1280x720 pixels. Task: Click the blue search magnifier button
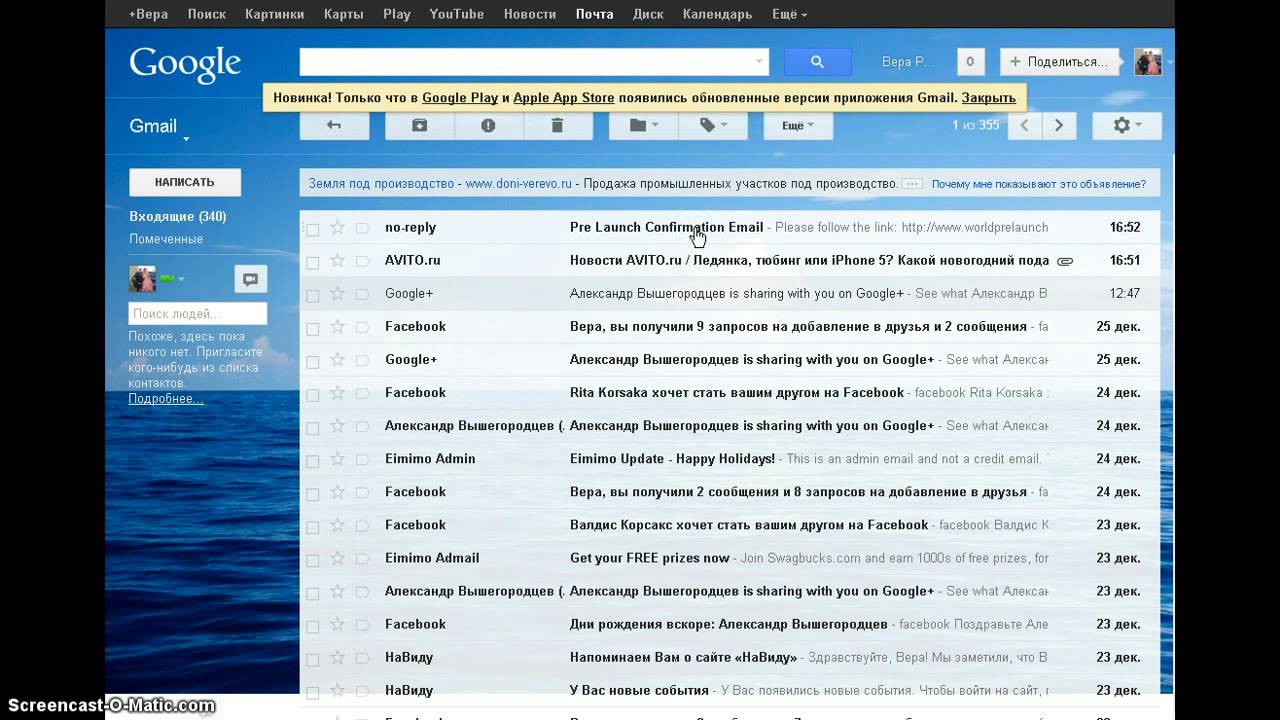point(817,62)
